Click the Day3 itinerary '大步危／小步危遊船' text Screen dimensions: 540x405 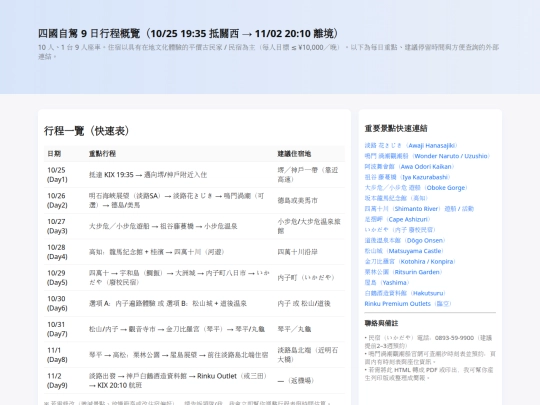click(x=163, y=226)
